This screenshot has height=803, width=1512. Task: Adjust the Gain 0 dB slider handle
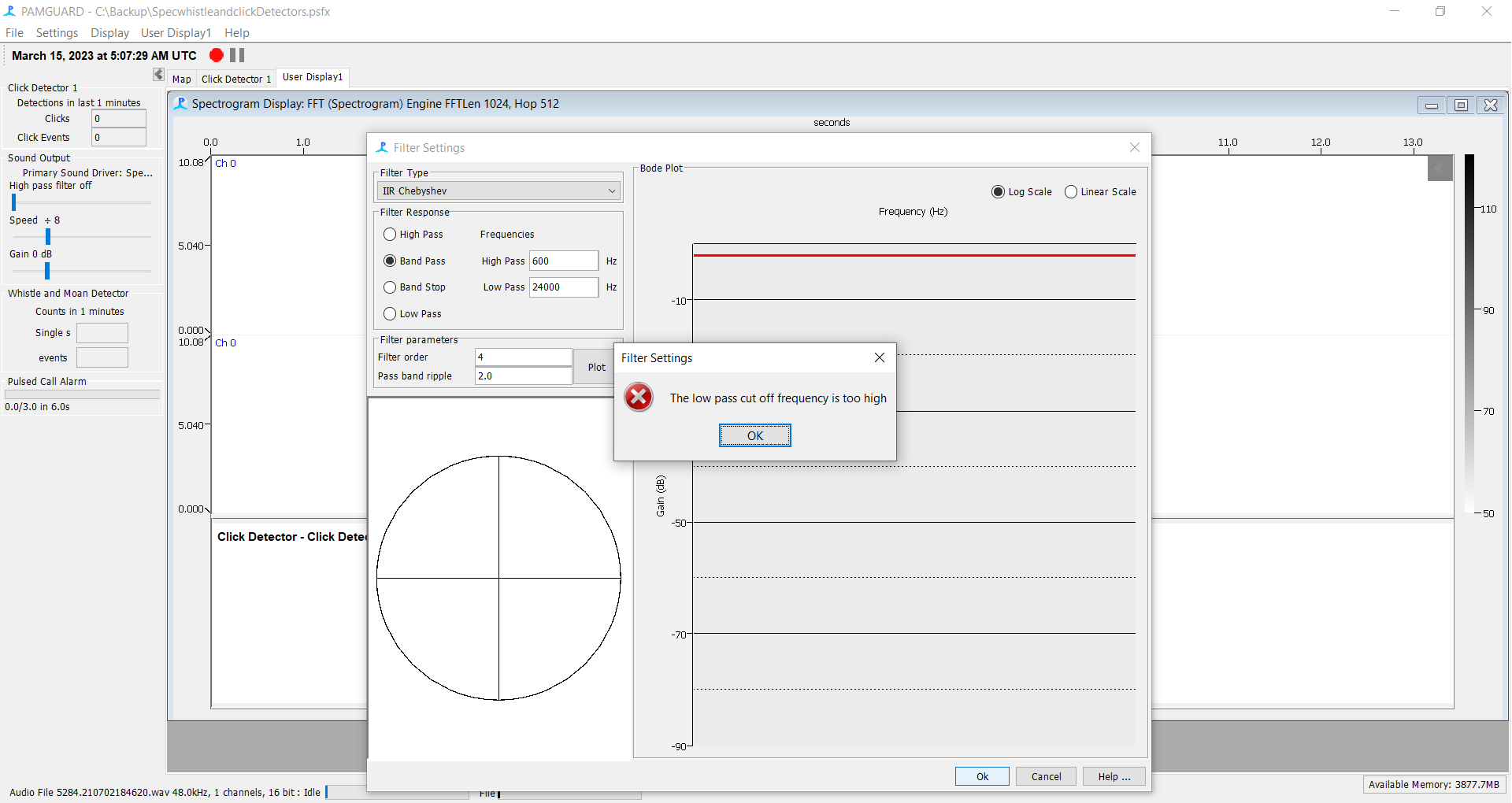point(47,271)
